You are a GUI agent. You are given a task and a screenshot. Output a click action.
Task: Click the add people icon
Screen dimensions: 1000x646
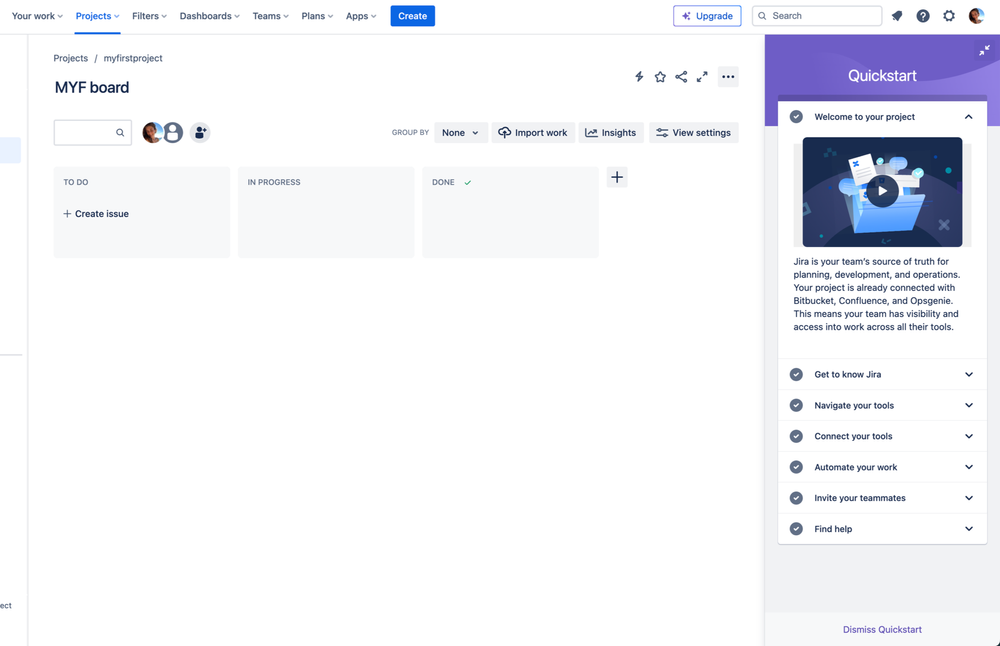click(200, 133)
